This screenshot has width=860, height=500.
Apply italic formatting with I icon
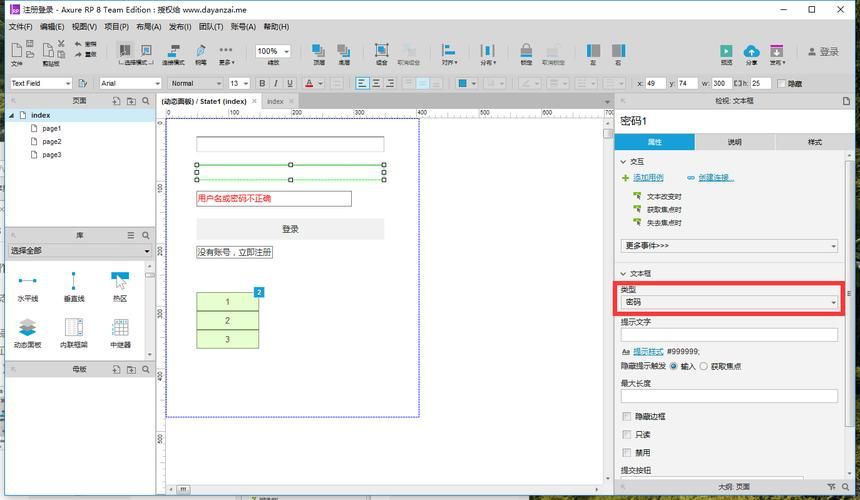point(276,83)
